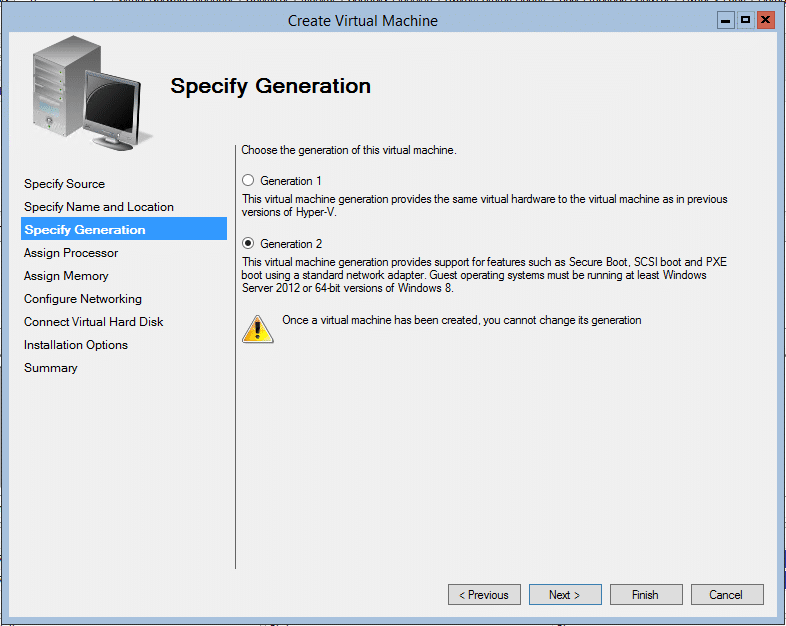The width and height of the screenshot is (786, 626).
Task: Jump to Assign Processor step
Action: [x=71, y=253]
